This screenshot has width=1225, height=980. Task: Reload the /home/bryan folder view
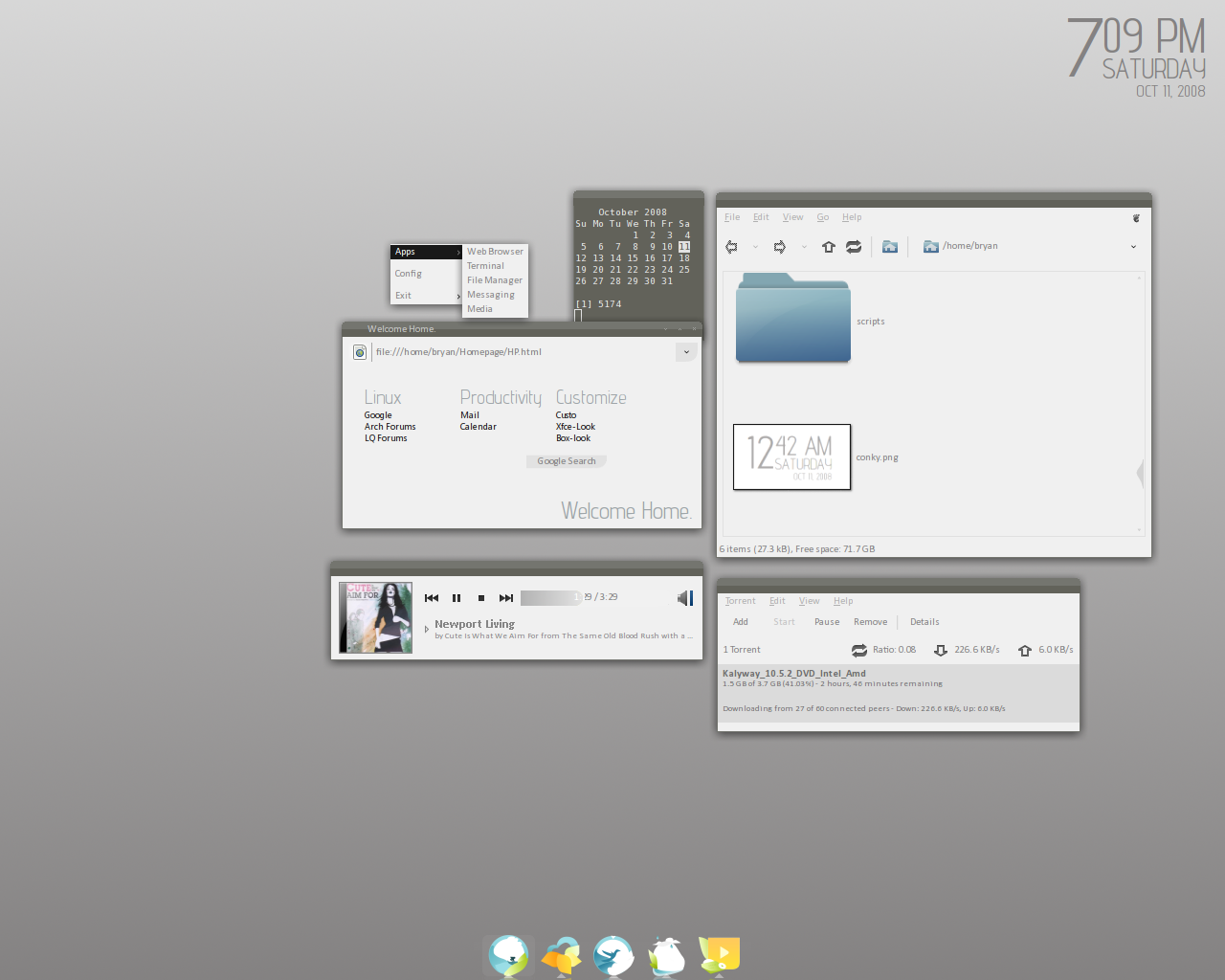(854, 247)
